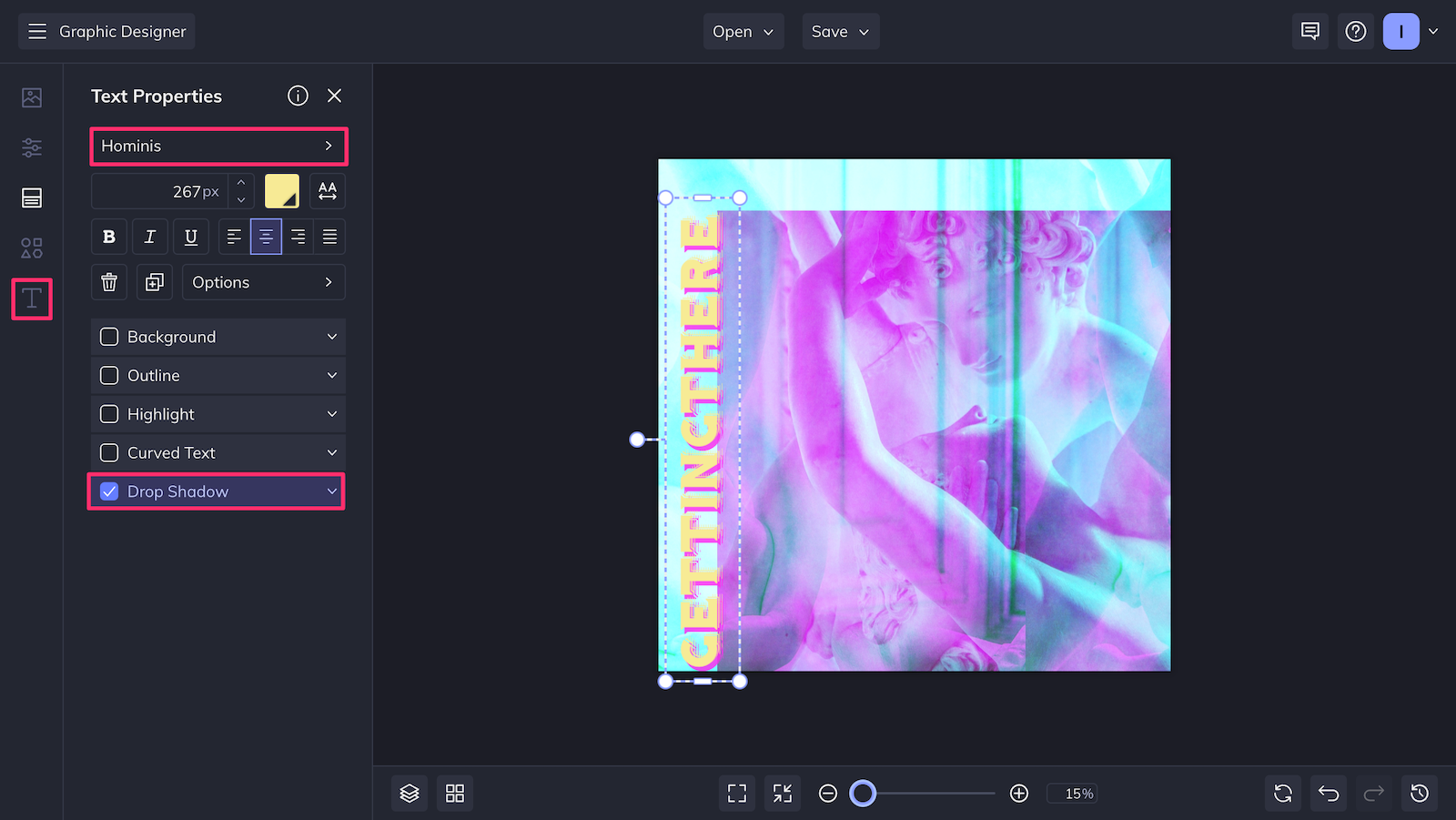Screen dimensions: 1456x820
Task: Open the Templates panel in the sidebar
Action: tap(32, 197)
